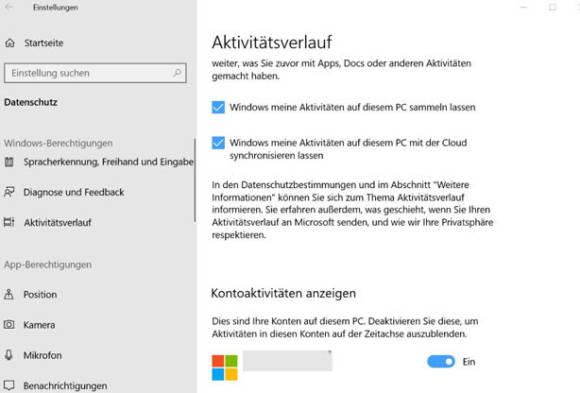Click the Aktivitätsverlauf sidebar icon
Viewport: 580px width, 393px height.
tap(9, 222)
